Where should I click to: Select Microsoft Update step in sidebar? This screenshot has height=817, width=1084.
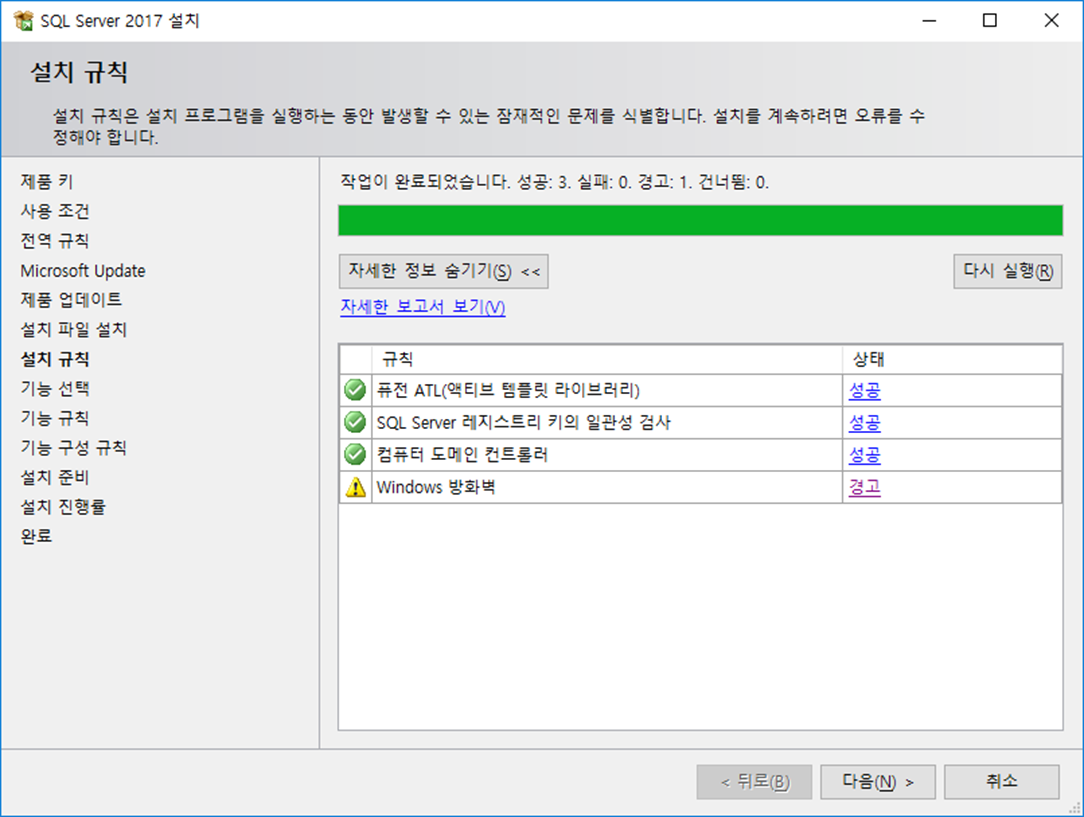pyautogui.click(x=83, y=270)
